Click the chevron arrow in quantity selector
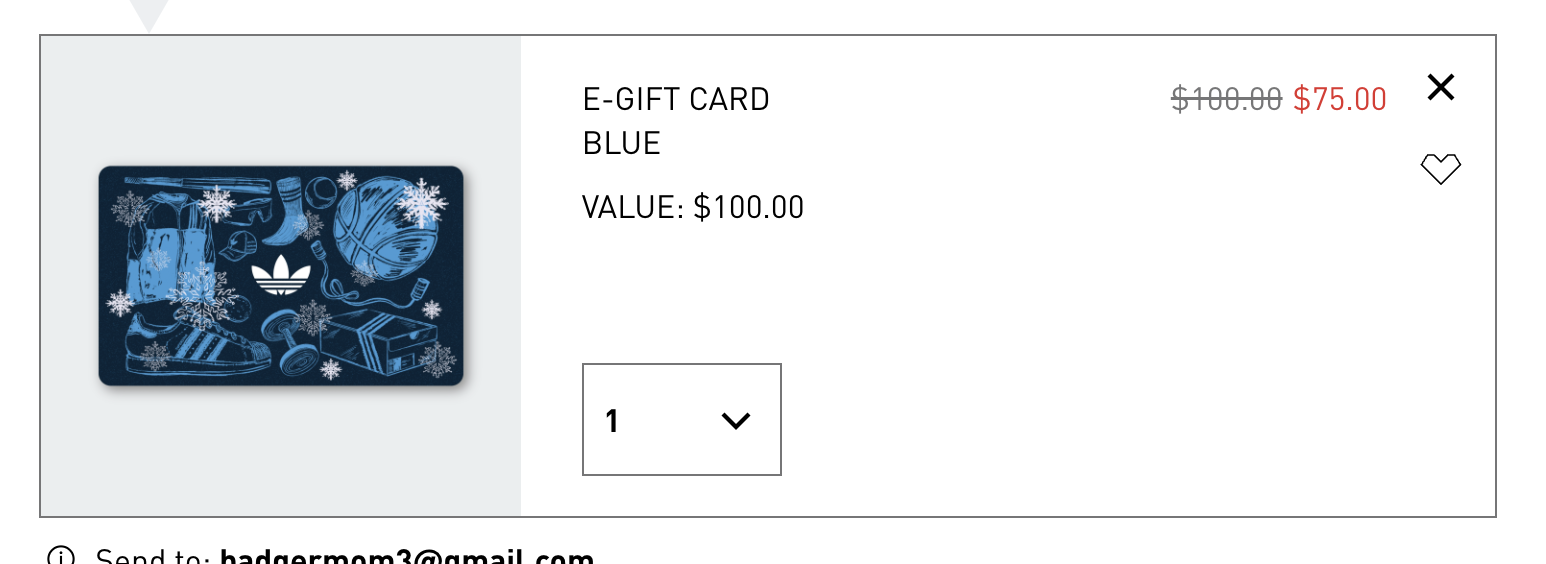This screenshot has width=1546, height=564. click(x=735, y=421)
